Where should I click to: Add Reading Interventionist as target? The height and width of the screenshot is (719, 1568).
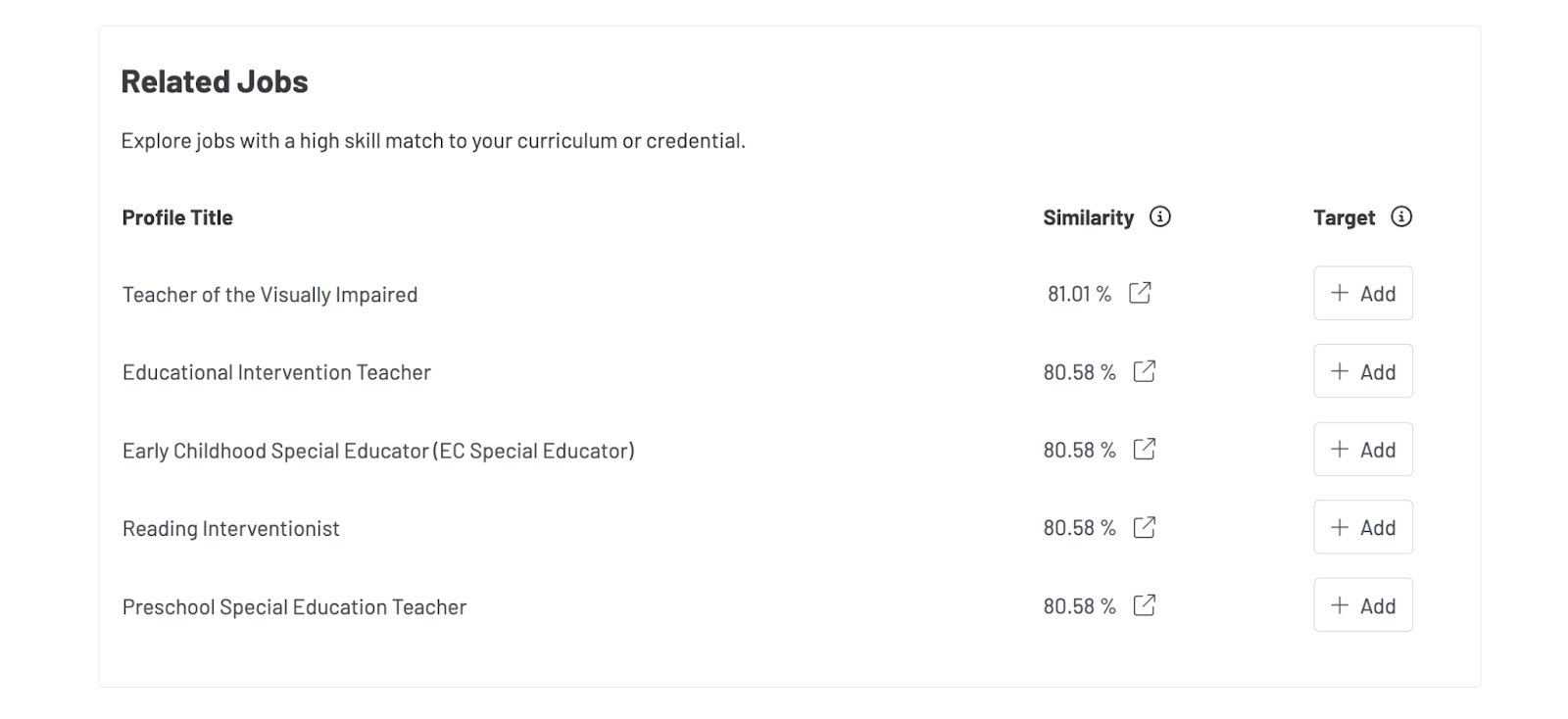tap(1363, 527)
